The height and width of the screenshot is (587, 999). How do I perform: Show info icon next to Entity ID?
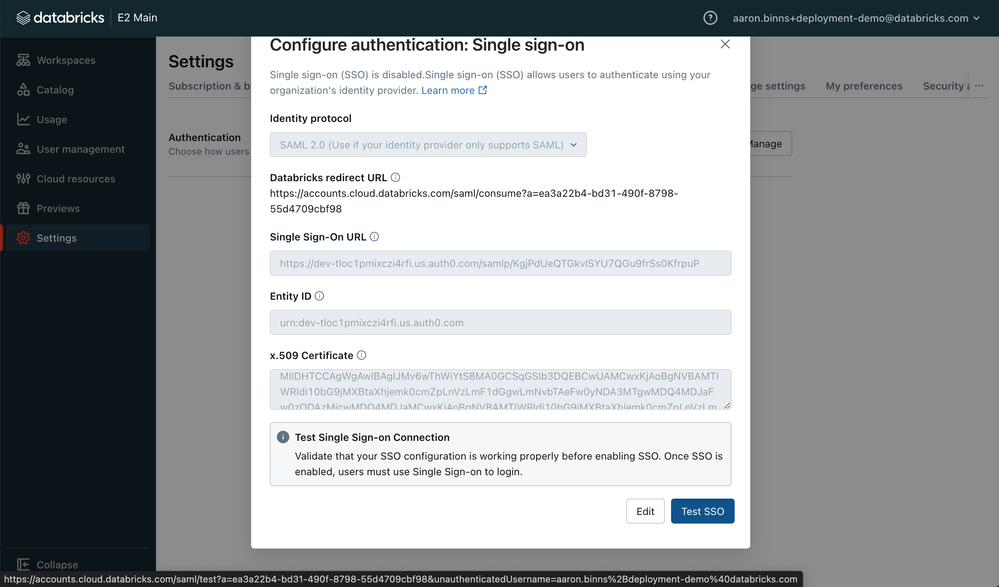319,296
